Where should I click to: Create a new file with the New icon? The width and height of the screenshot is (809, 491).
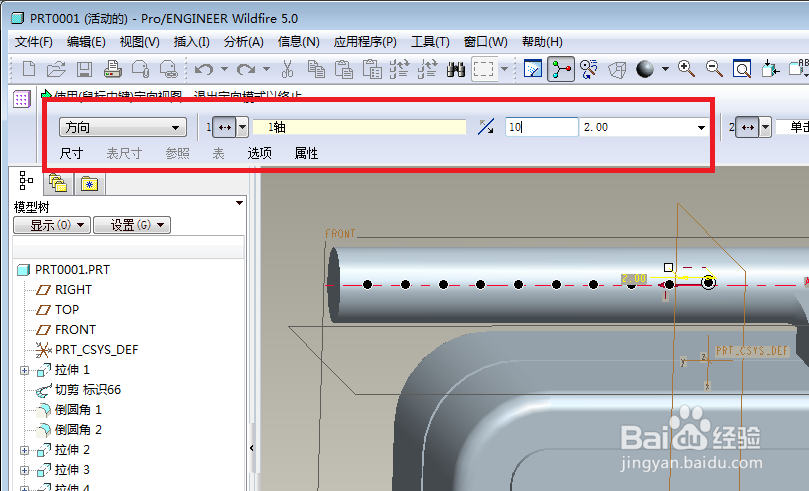coord(29,69)
